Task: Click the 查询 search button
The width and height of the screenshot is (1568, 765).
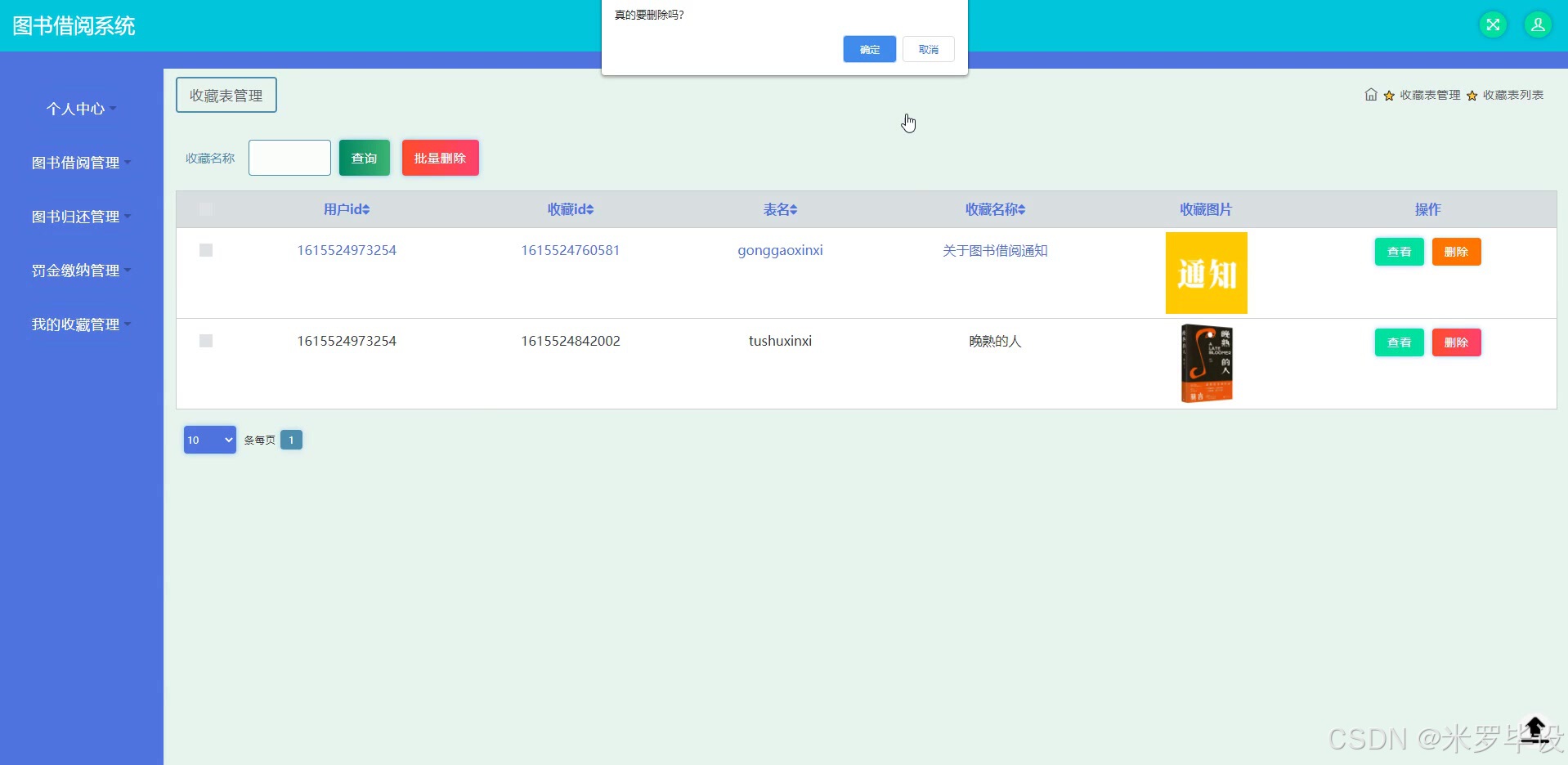Action: coord(365,158)
